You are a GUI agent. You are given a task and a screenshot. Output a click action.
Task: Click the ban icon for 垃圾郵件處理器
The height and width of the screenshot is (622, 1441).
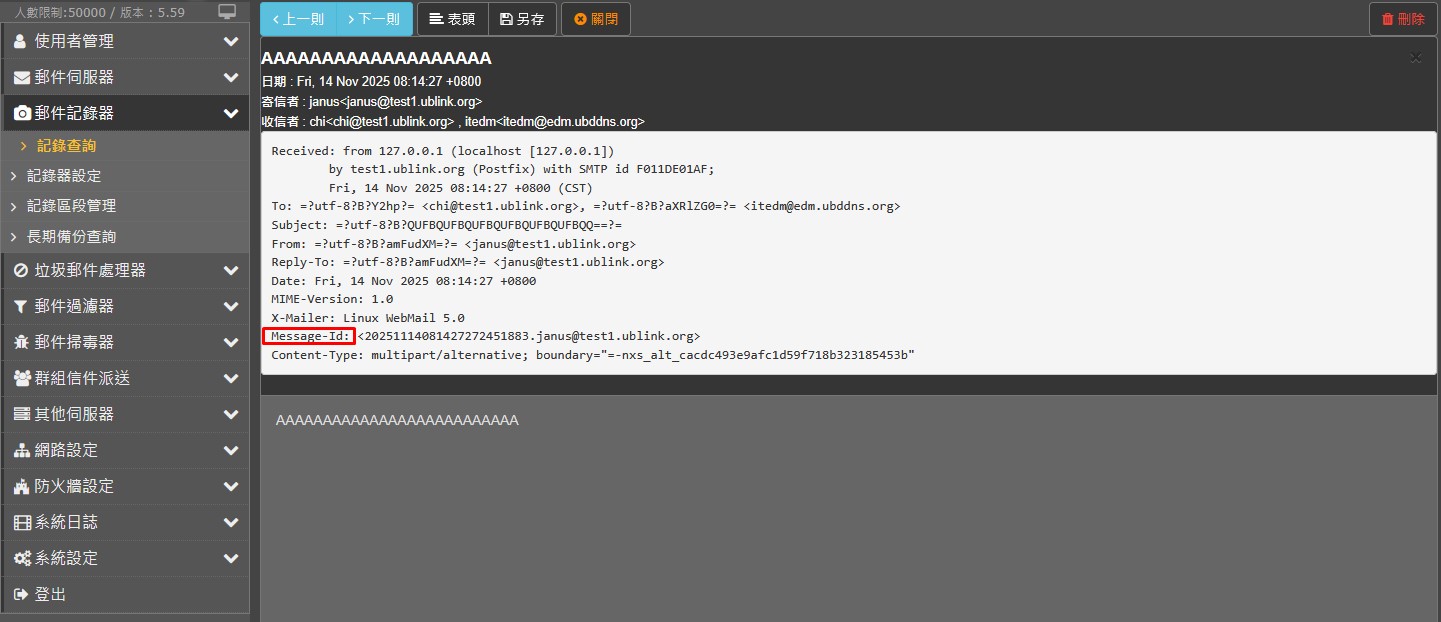[21, 270]
